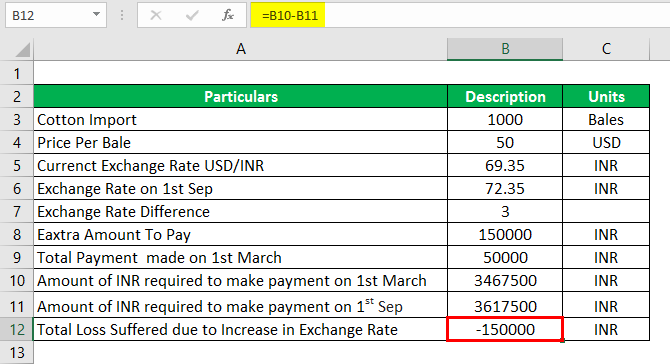This screenshot has height=364, width=670.
Task: Click the USD units cell
Action: pos(606,143)
